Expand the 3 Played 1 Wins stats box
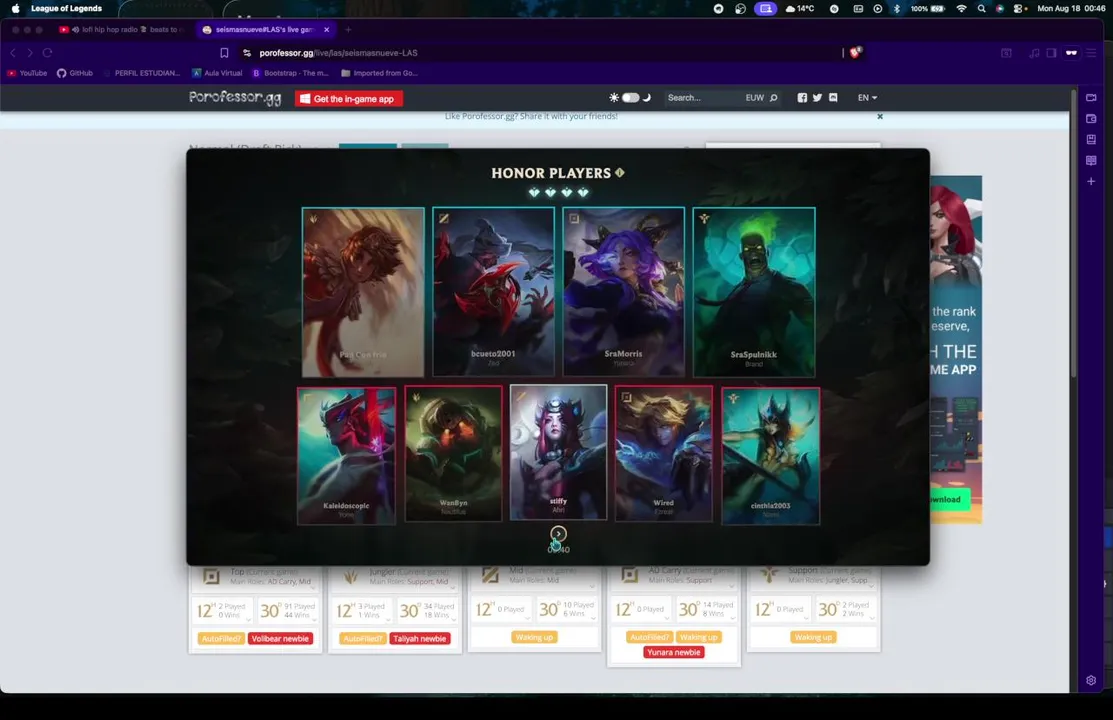 click(363, 611)
